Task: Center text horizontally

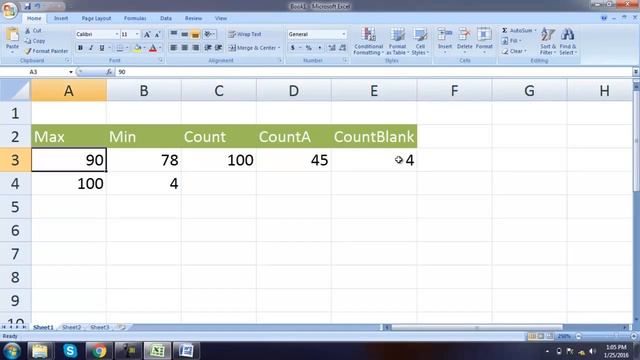Action: click(x=184, y=48)
